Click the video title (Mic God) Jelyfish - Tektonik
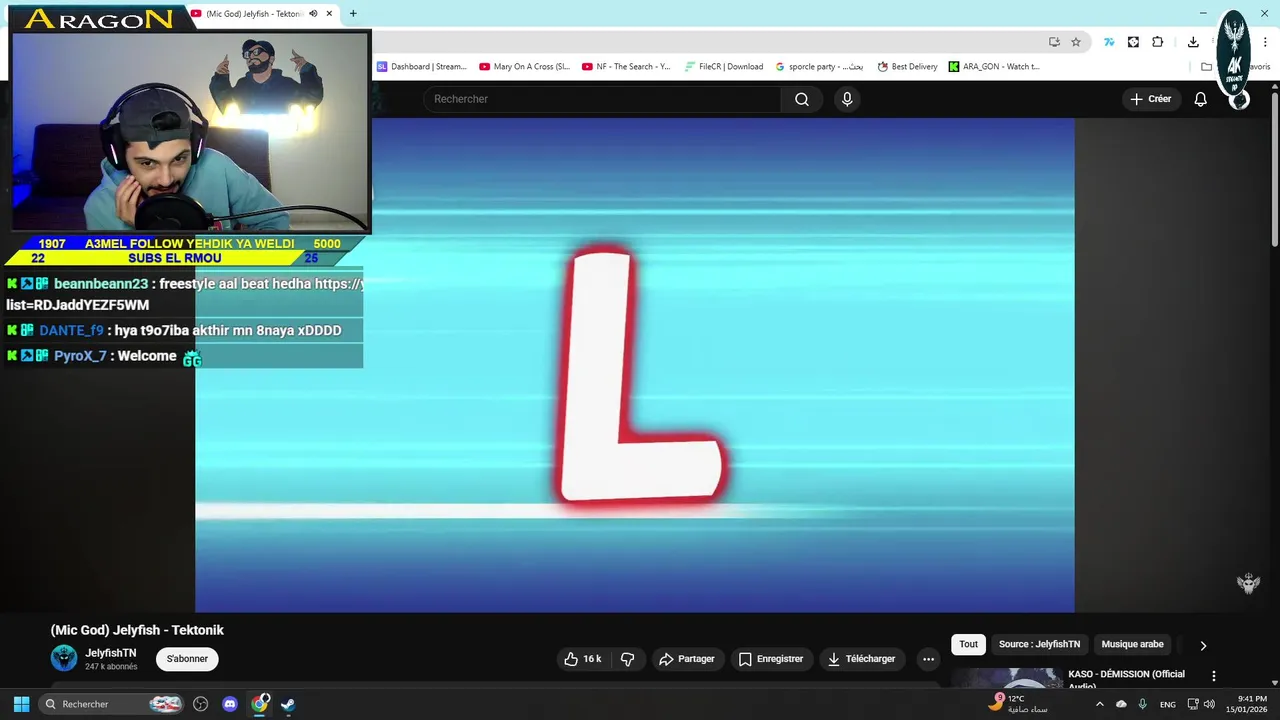Viewport: 1280px width, 720px height. [137, 630]
